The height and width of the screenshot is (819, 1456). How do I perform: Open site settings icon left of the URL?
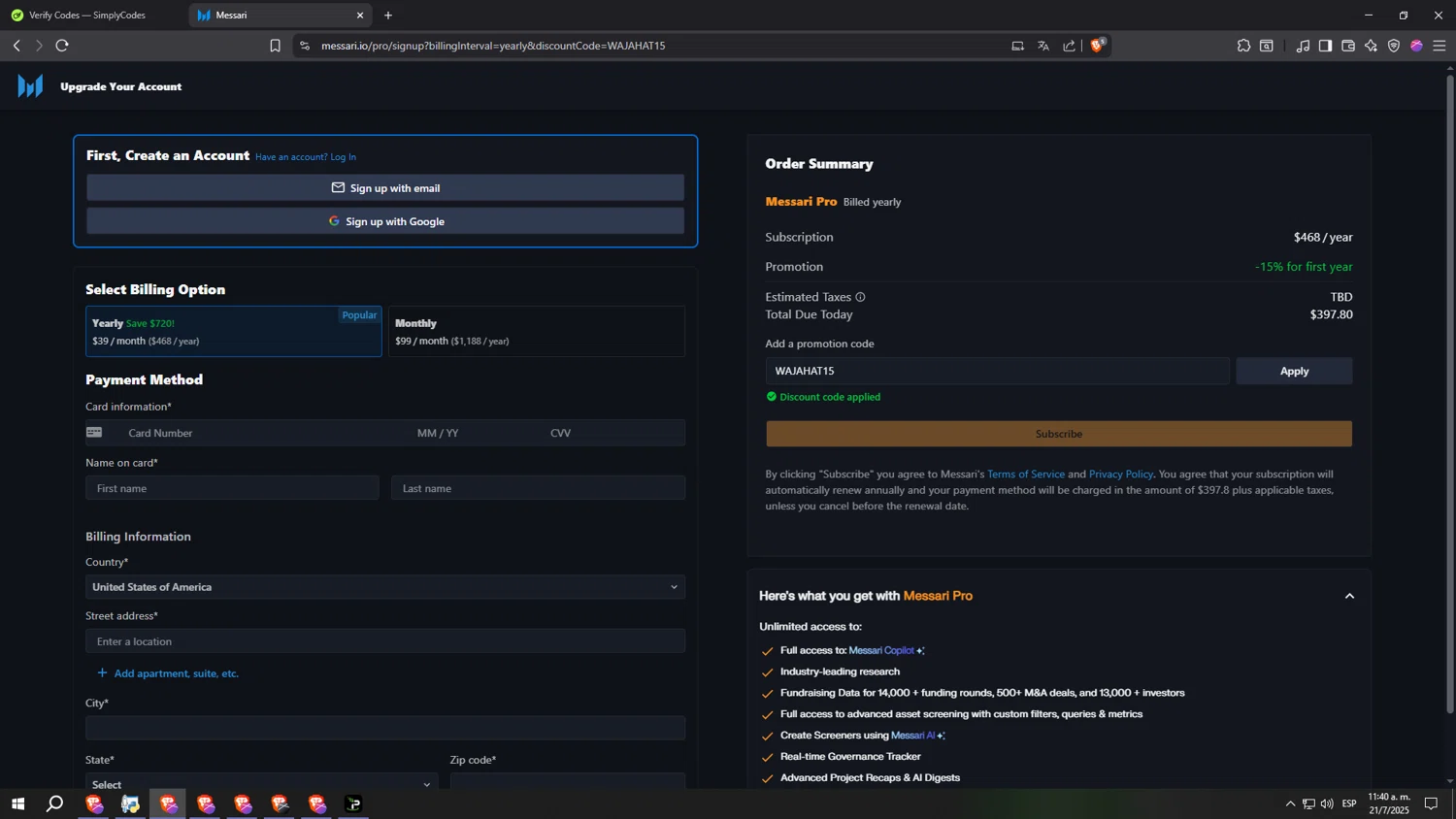tap(305, 46)
